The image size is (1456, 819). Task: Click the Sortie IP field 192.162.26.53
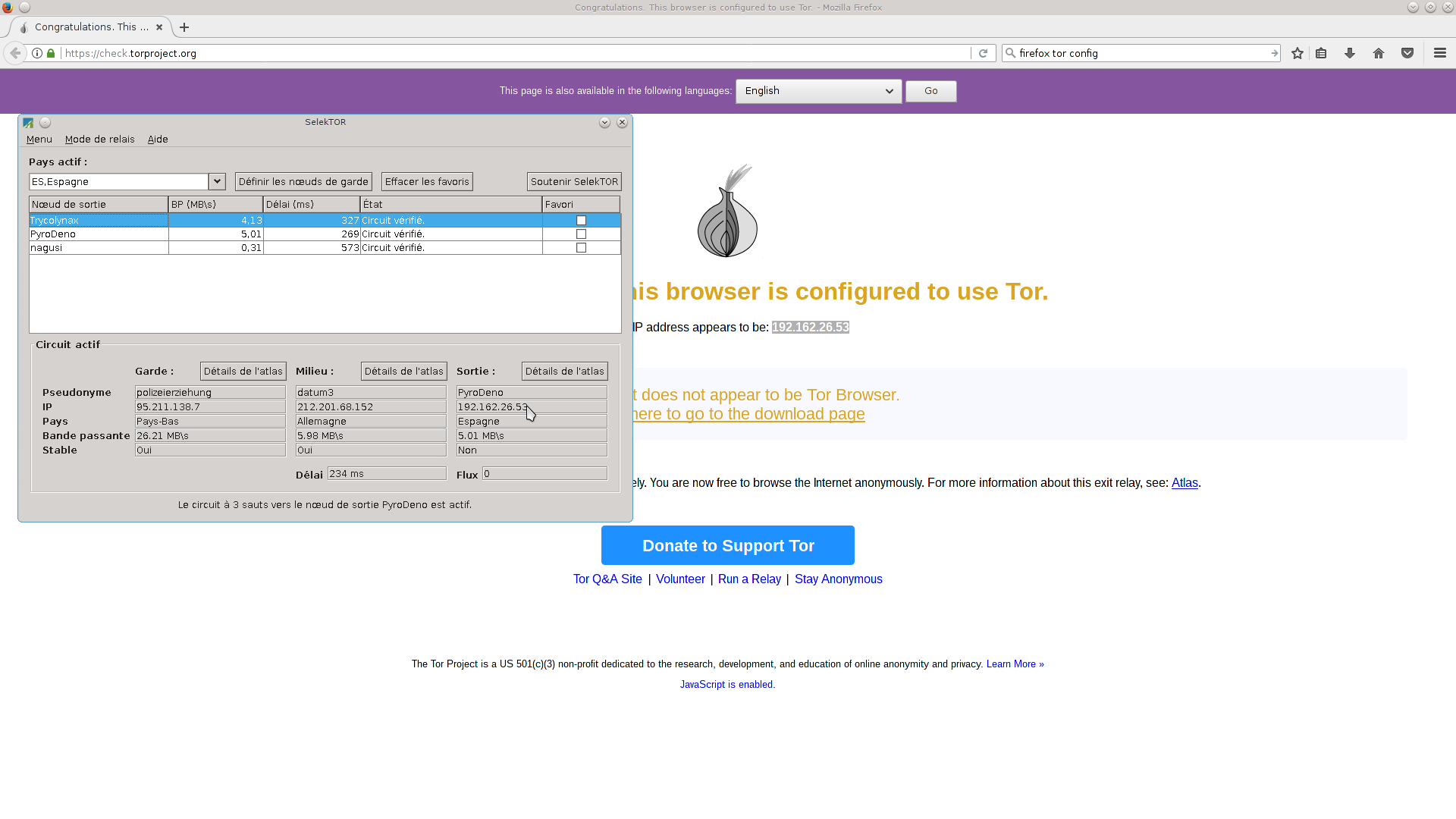(x=532, y=407)
